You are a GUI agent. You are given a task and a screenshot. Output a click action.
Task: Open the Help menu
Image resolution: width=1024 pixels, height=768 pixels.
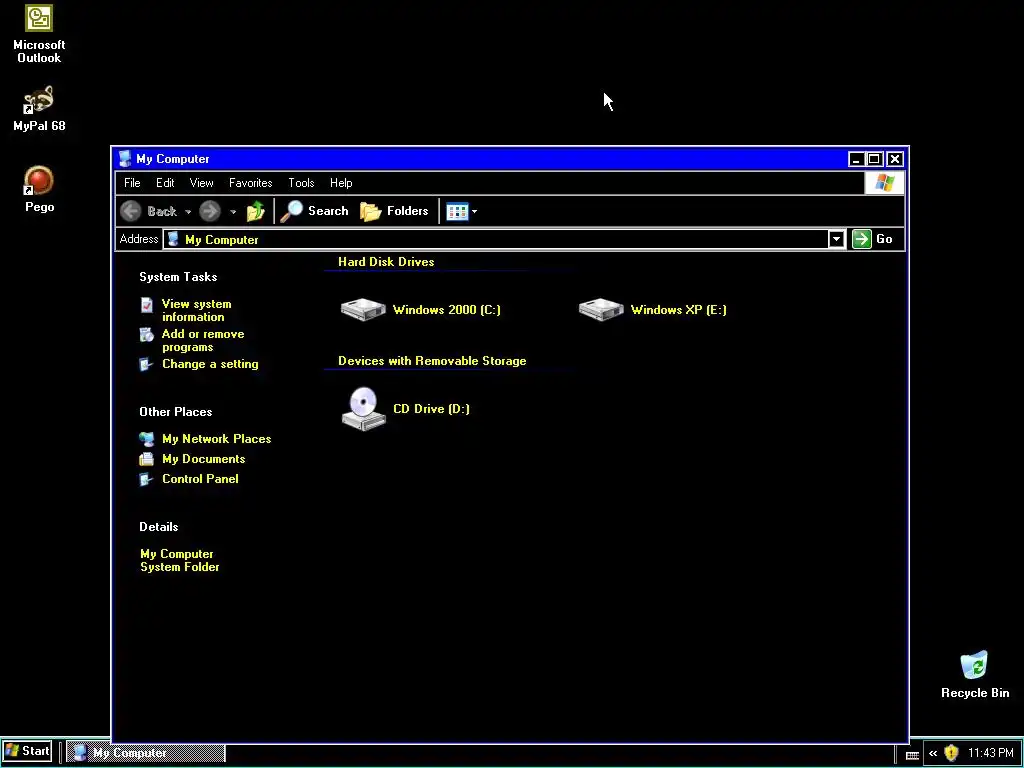point(341,183)
